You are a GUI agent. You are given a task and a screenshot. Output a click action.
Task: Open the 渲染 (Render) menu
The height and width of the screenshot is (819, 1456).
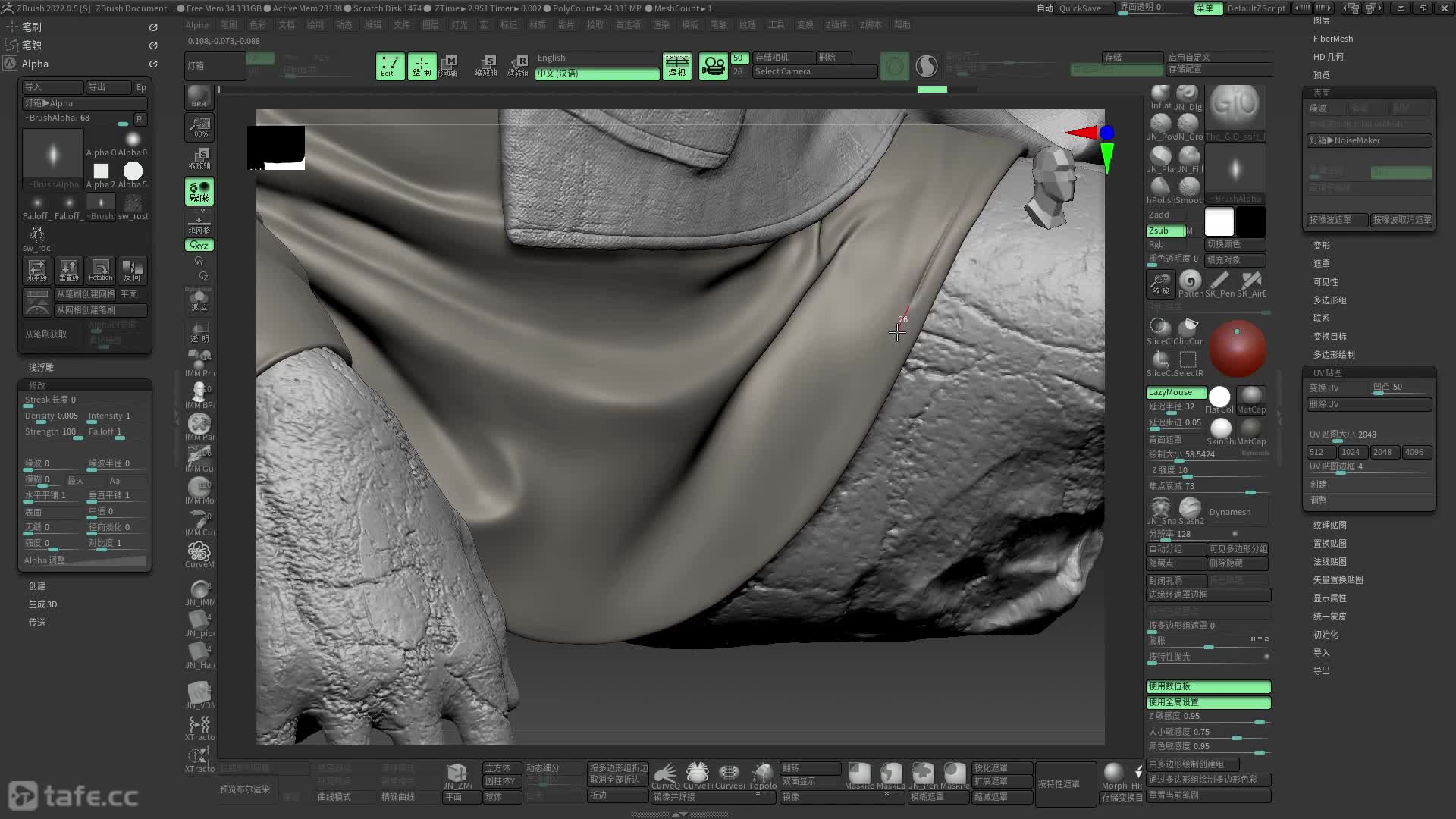[x=661, y=25]
